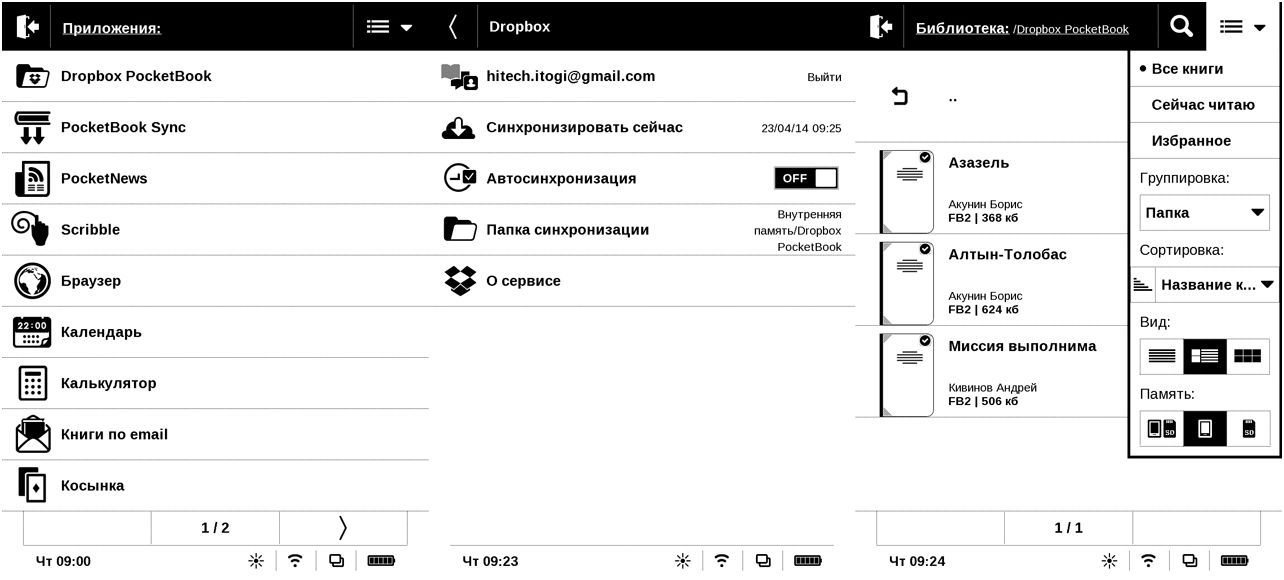This screenshot has width=1284, height=580.
Task: Expand the Группировка Папка dropdown
Action: (x=1204, y=213)
